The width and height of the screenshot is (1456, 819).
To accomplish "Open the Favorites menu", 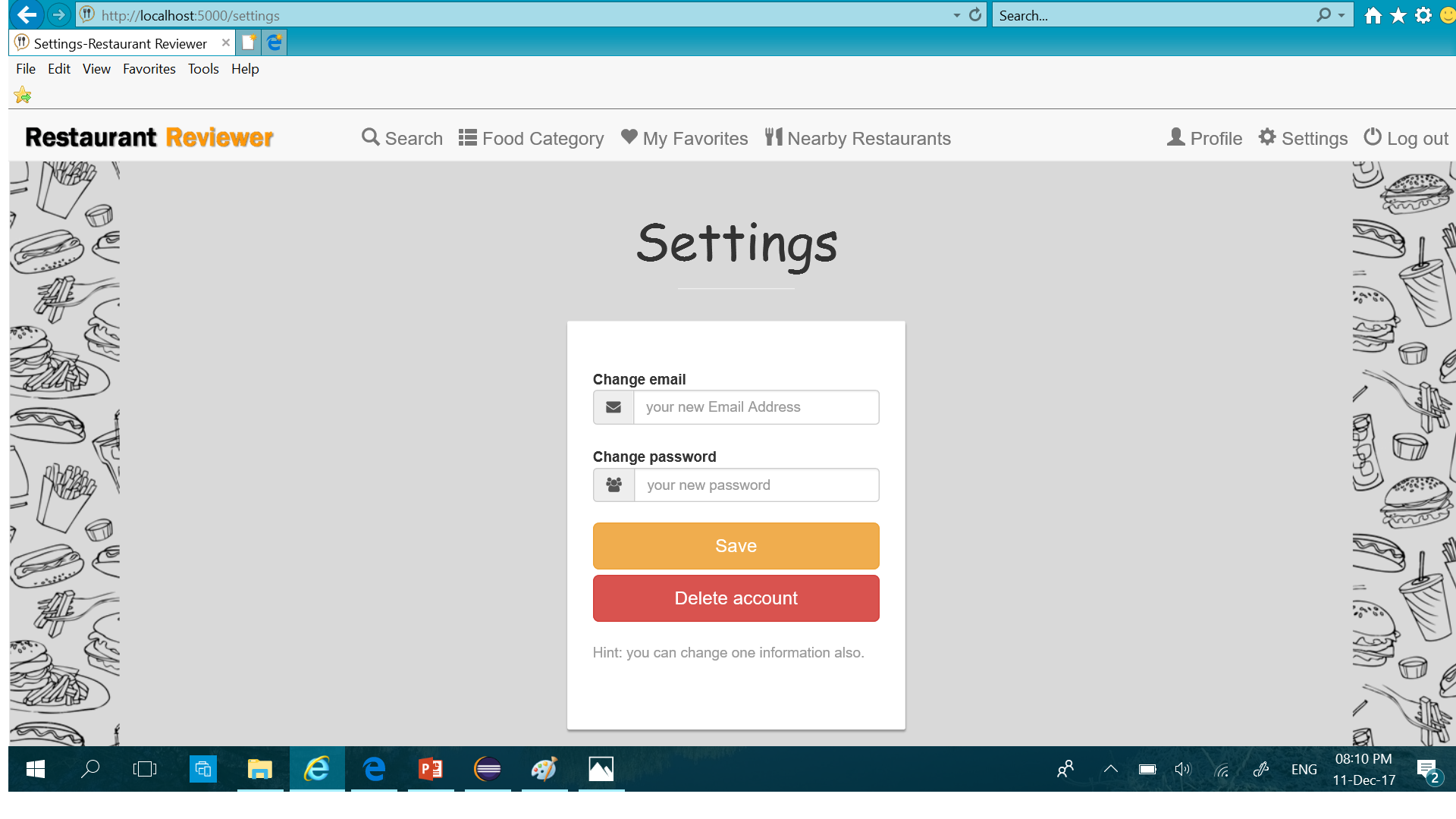I will click(x=149, y=69).
